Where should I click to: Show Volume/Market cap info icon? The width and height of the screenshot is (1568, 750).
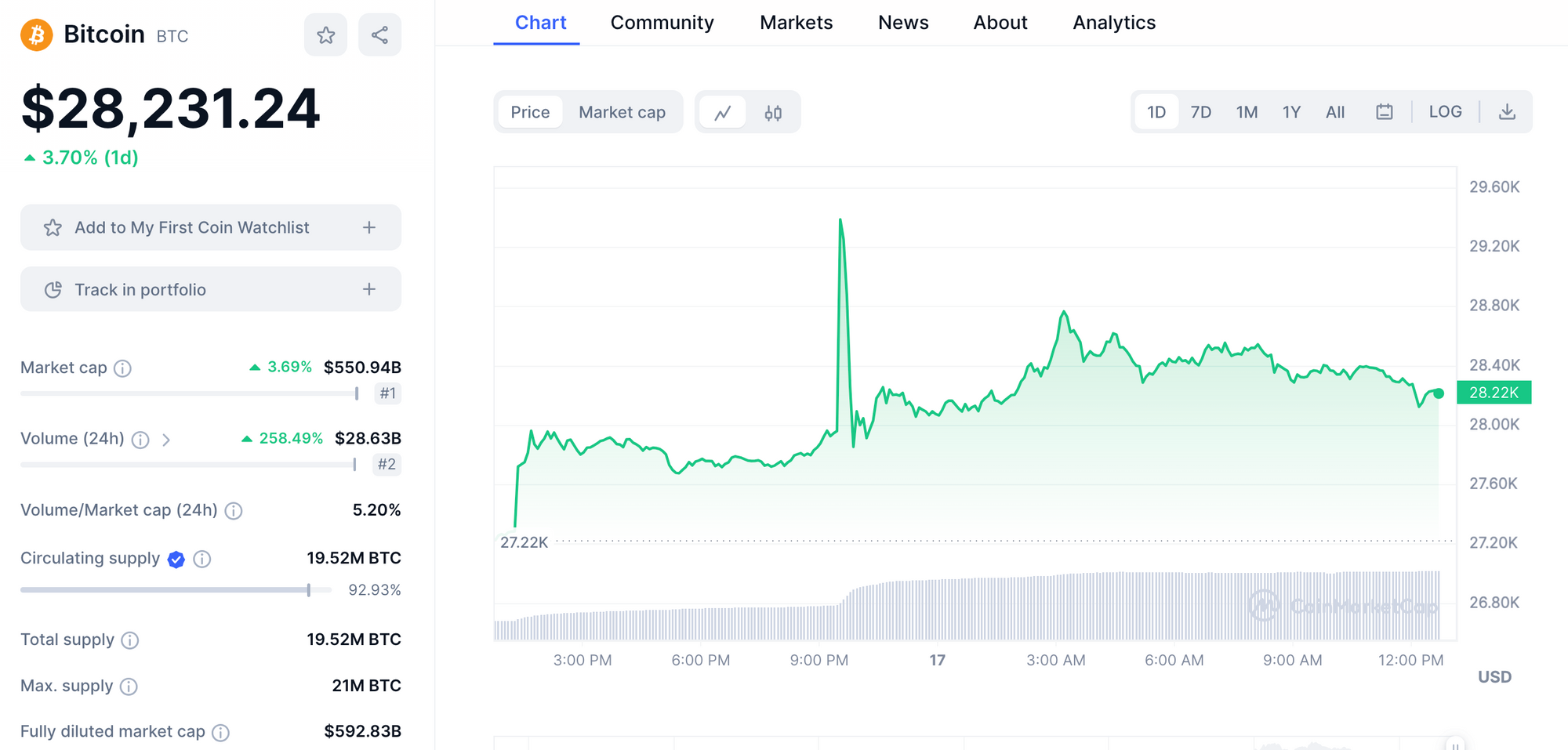[x=234, y=511]
